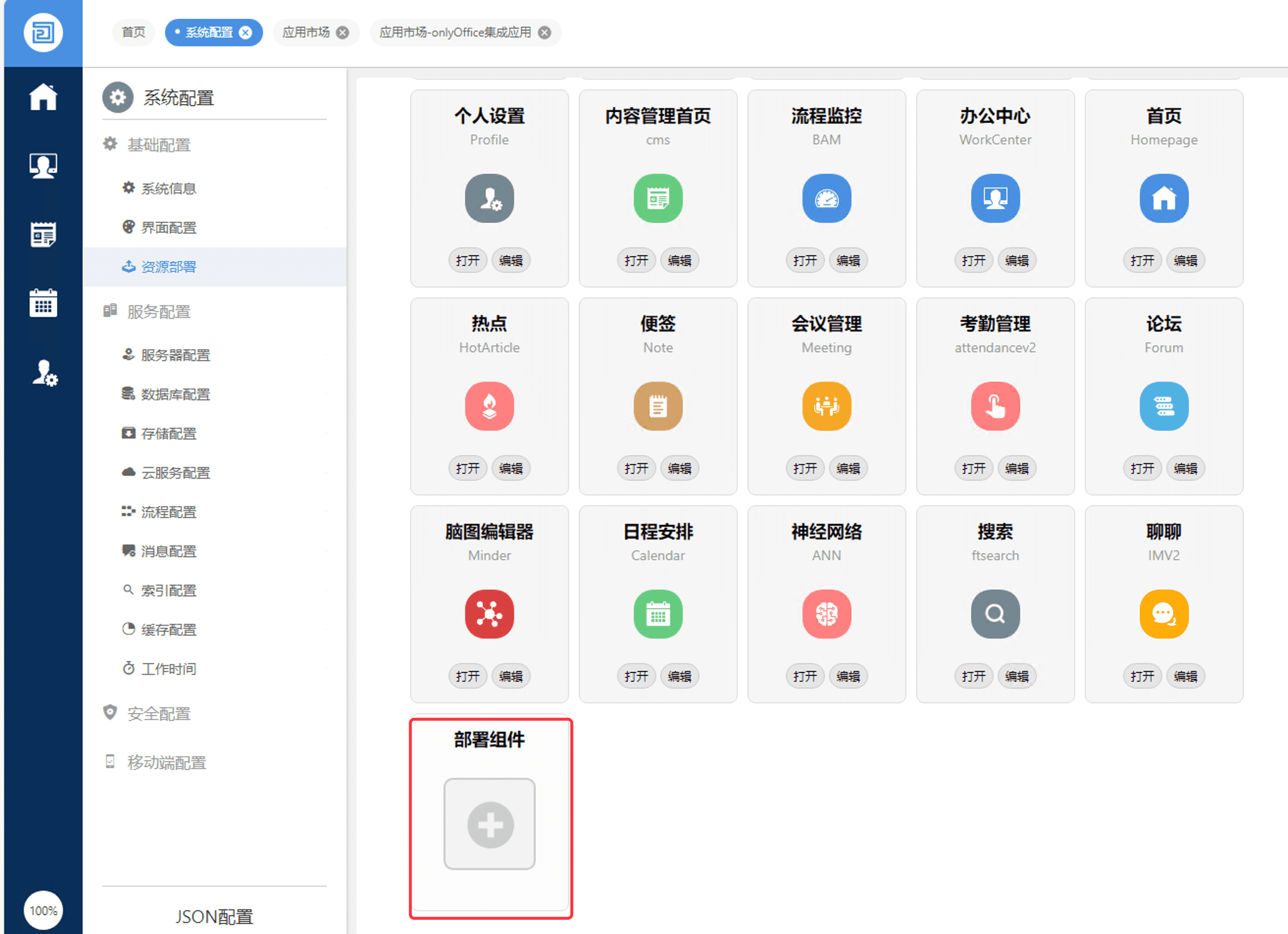This screenshot has height=934, width=1288.
Task: Collapse the 基础配置 section
Action: point(158,145)
